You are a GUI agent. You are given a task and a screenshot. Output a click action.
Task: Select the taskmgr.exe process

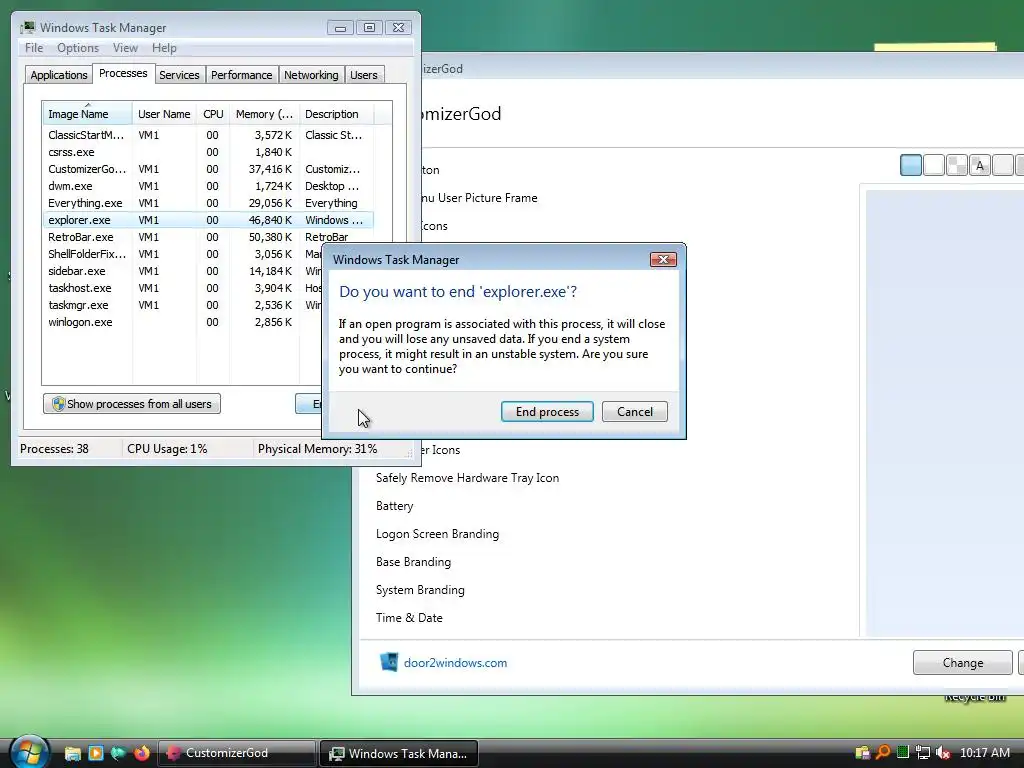point(182,305)
